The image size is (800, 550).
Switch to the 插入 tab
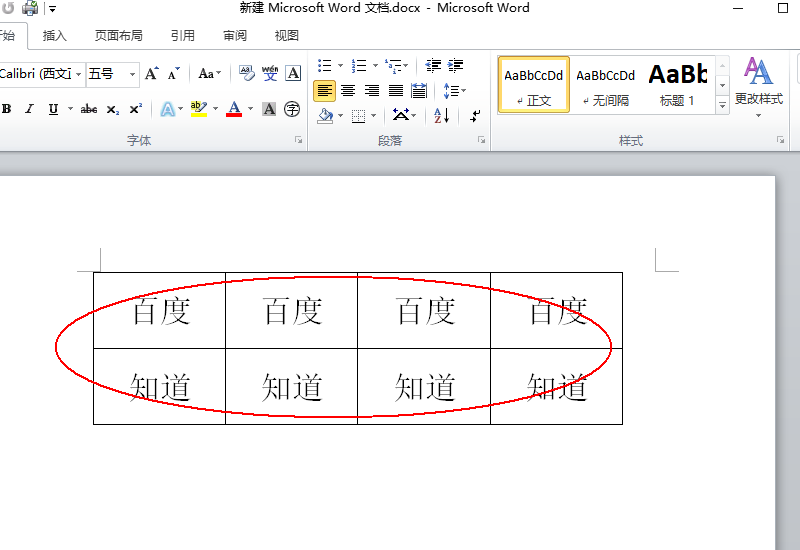[54, 36]
